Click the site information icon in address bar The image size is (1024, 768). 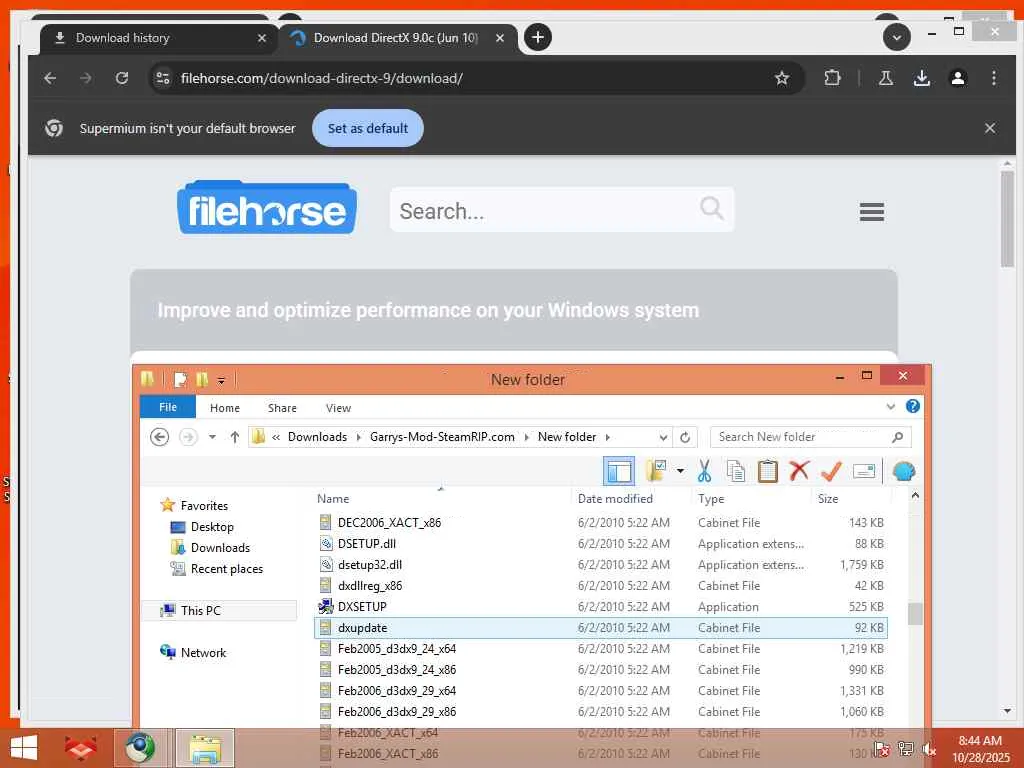pyautogui.click(x=162, y=78)
